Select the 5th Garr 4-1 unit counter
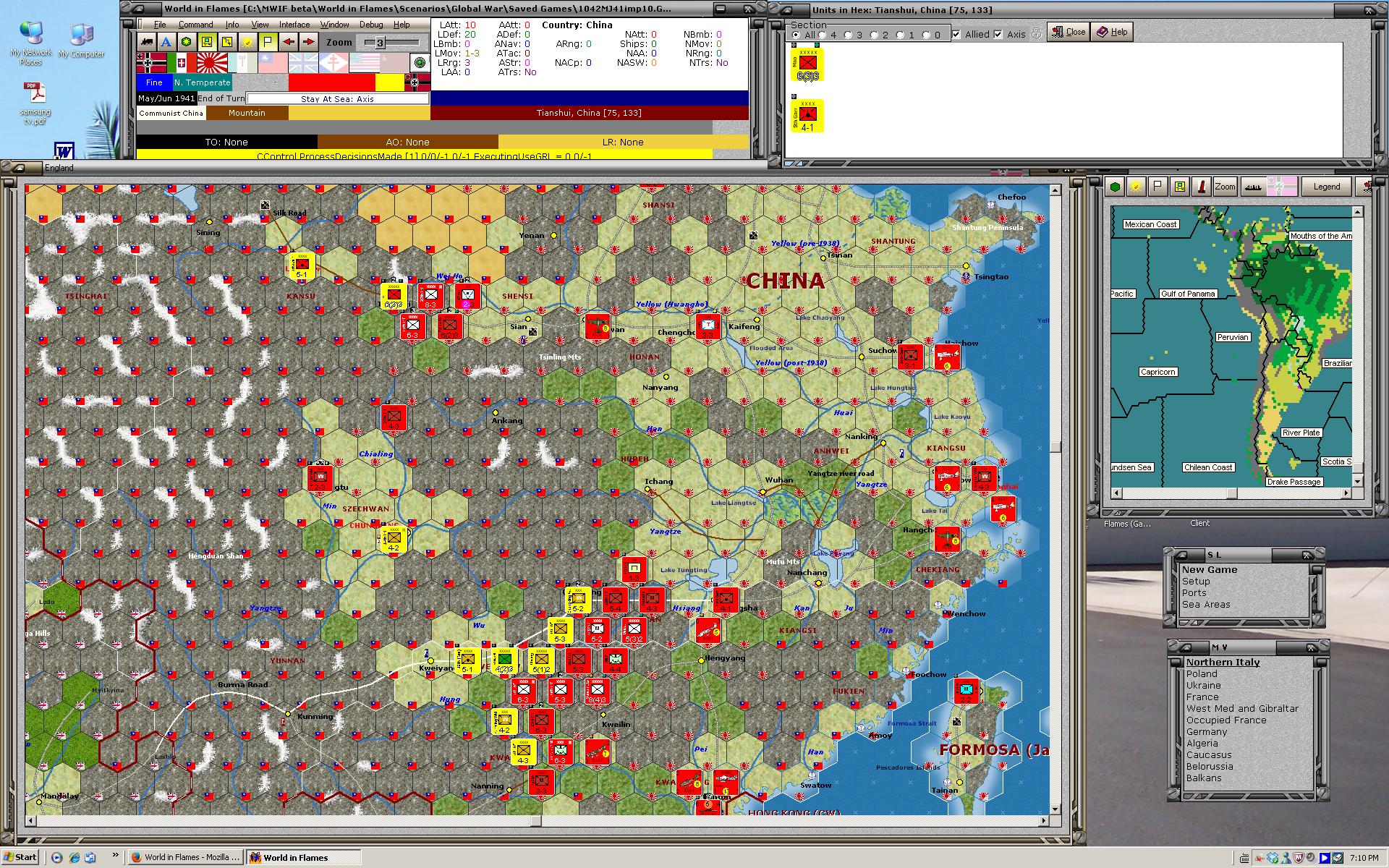 pos(807,116)
